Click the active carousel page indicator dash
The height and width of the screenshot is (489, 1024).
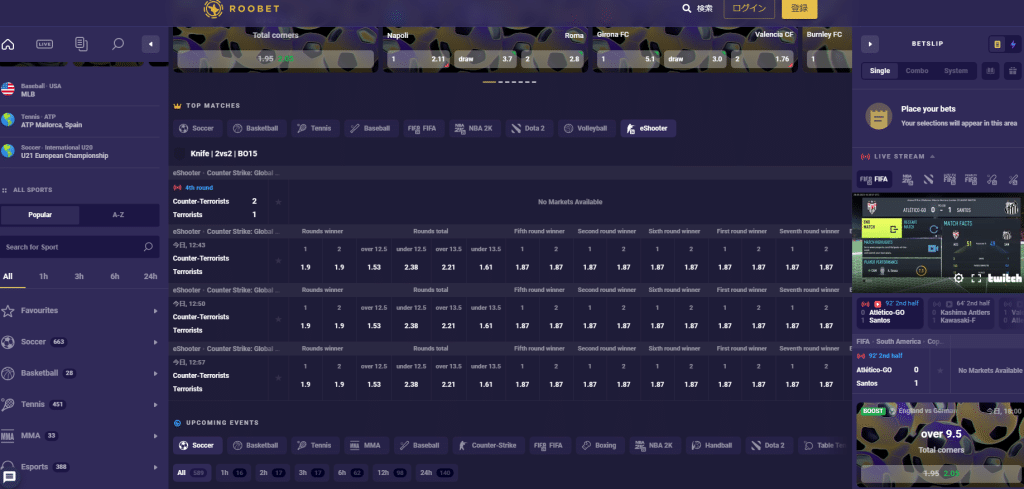[489, 82]
